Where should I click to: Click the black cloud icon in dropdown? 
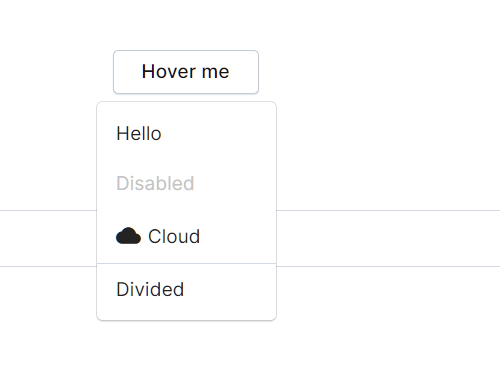128,236
